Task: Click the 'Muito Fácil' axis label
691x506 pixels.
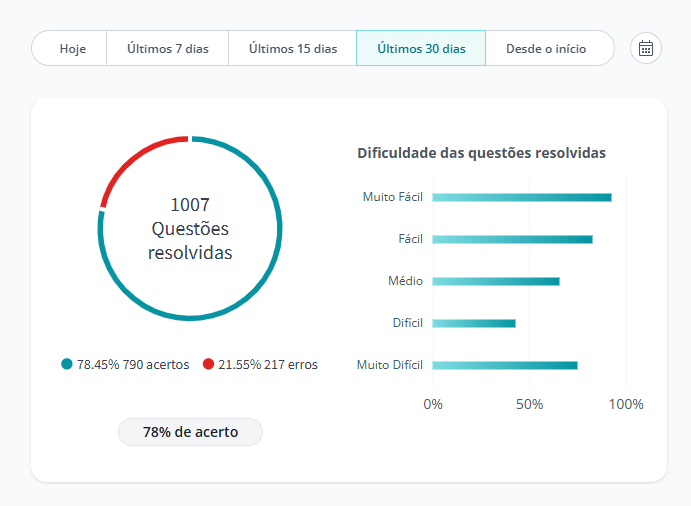Action: pyautogui.click(x=393, y=197)
